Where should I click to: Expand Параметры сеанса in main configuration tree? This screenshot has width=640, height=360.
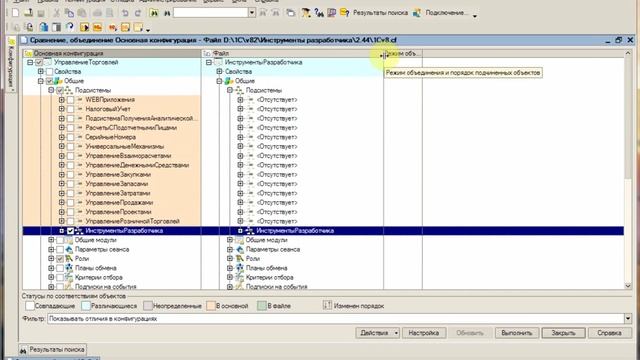tap(51, 249)
